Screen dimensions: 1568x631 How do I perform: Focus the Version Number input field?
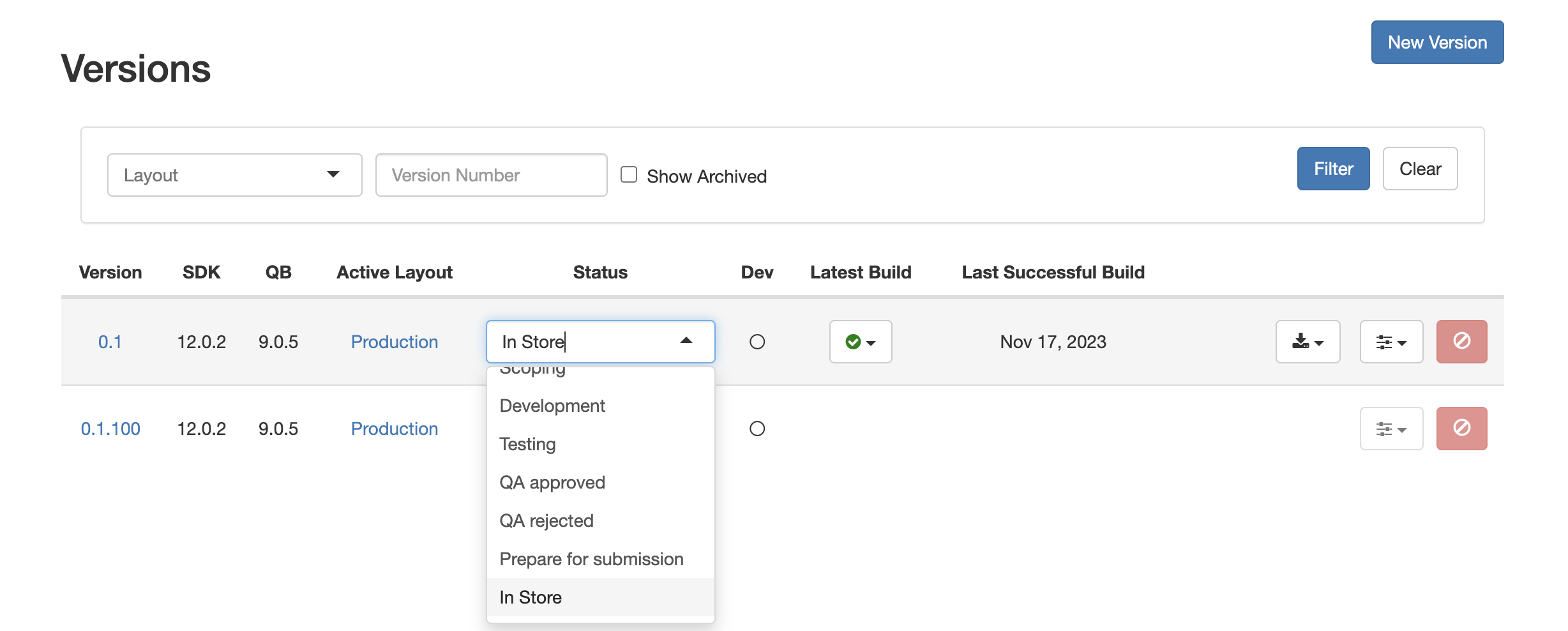[491, 175]
